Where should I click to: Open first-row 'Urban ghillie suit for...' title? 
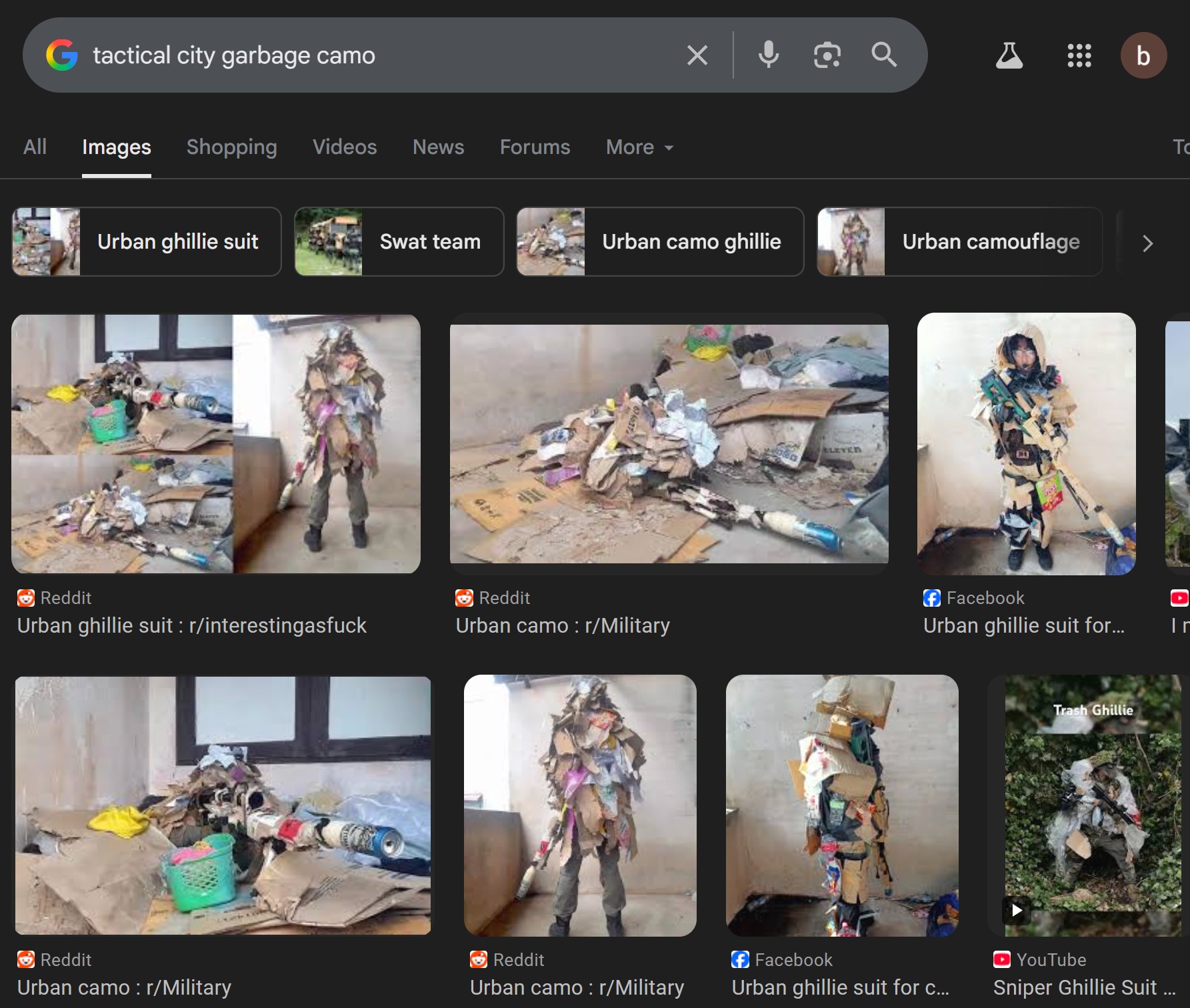pyautogui.click(x=1024, y=625)
